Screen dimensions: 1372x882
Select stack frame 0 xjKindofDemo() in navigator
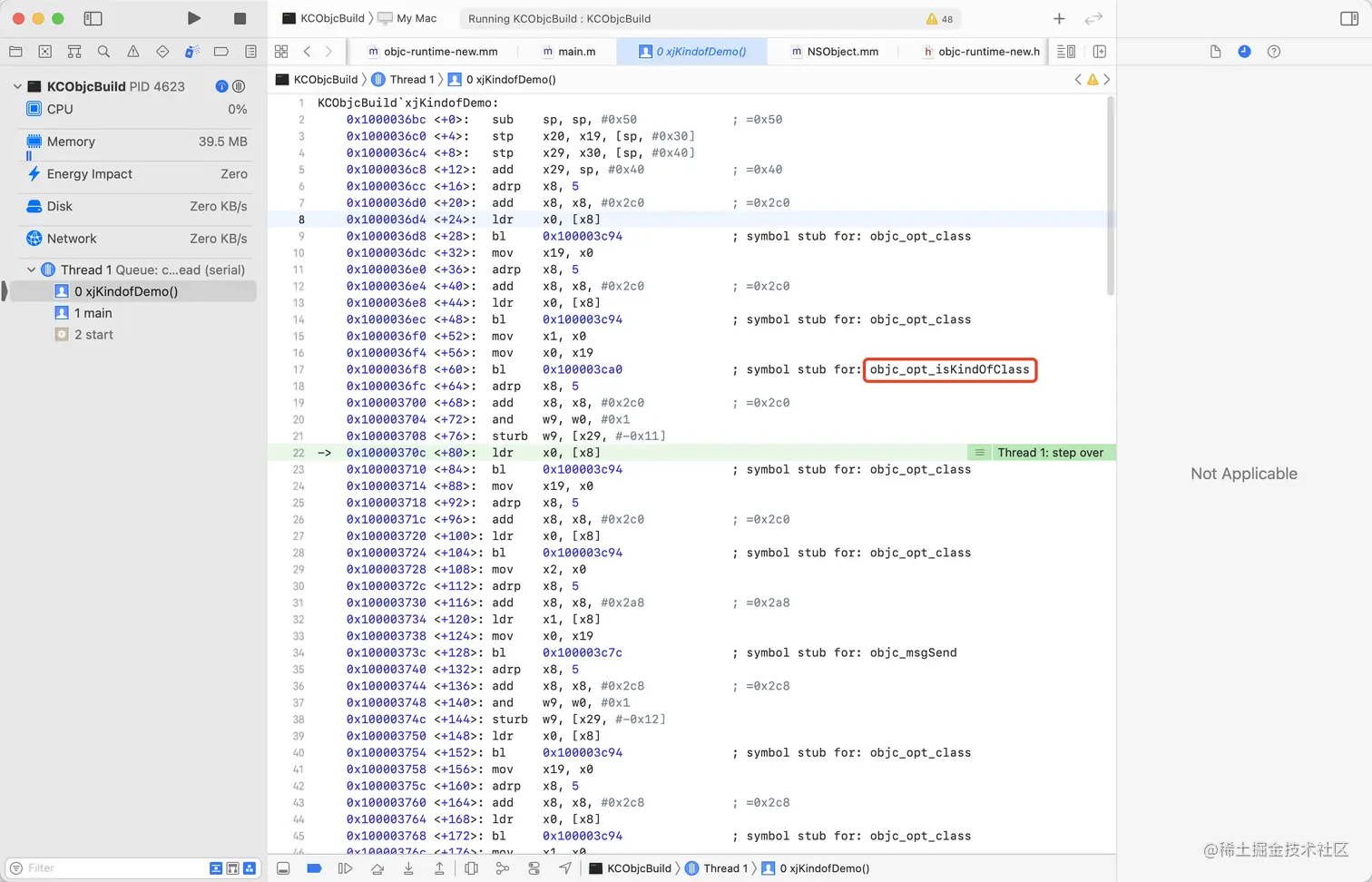coord(132,291)
